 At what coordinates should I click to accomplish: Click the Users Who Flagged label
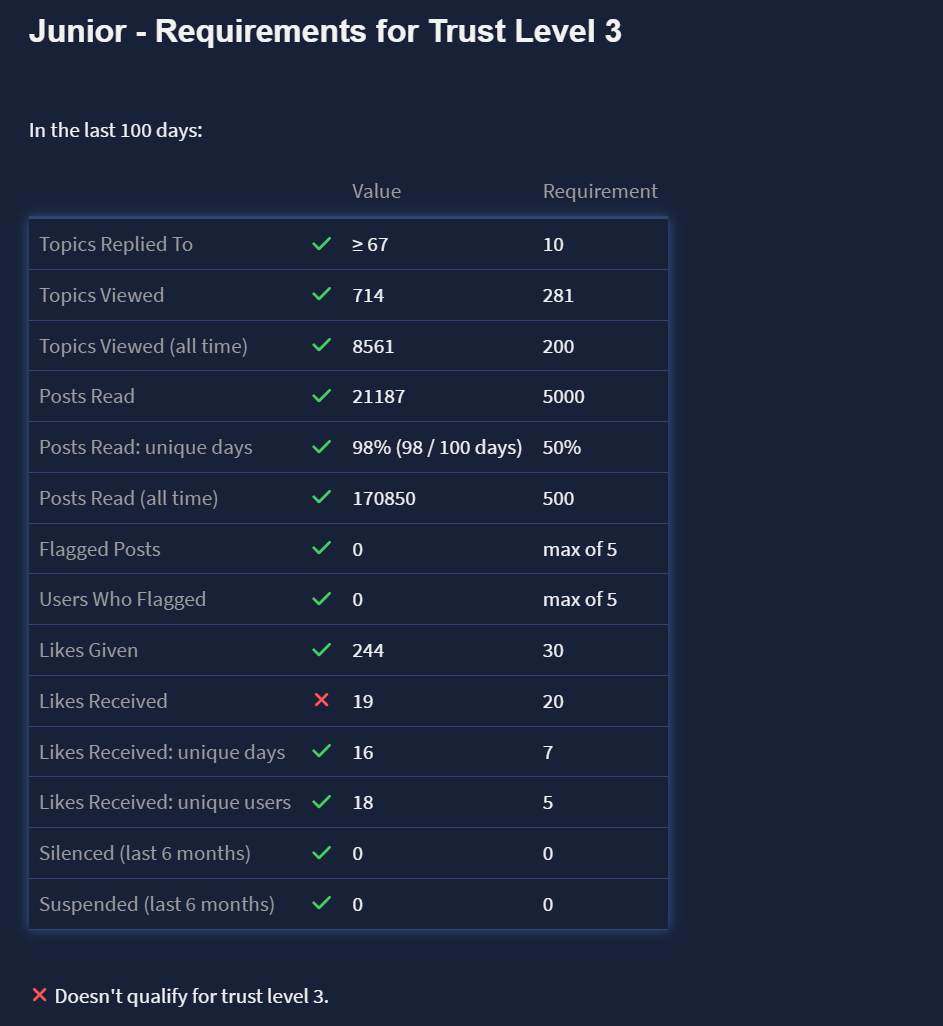[x=122, y=599]
